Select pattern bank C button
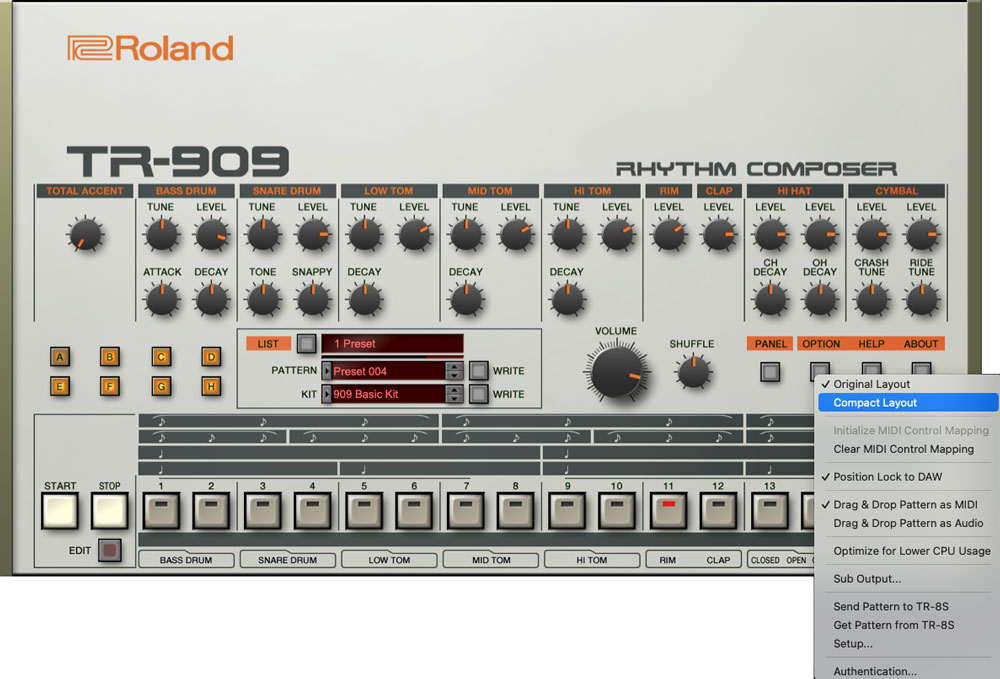 (x=161, y=357)
